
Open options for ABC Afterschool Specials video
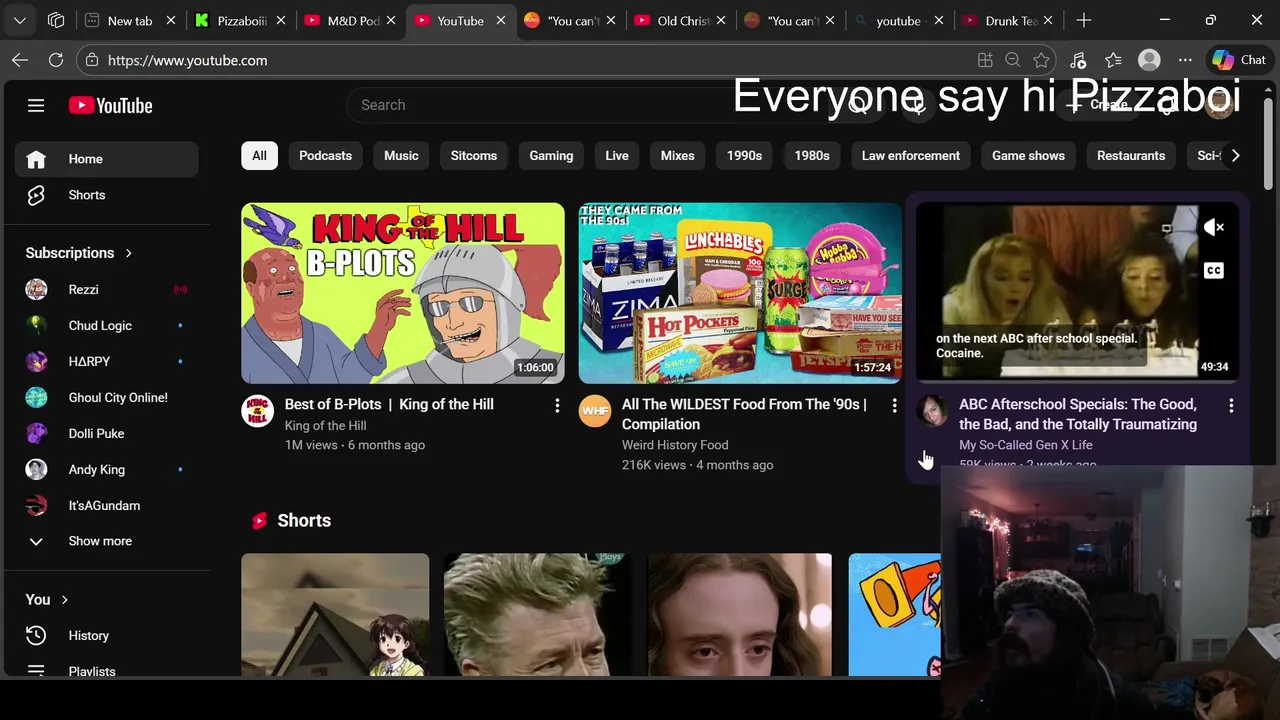tap(1231, 405)
